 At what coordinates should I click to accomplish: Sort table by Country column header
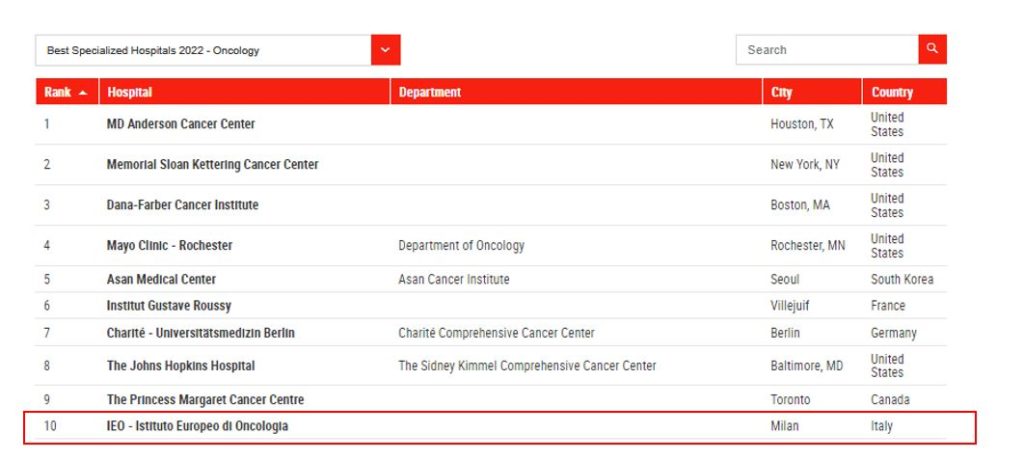pyautogui.click(x=892, y=92)
